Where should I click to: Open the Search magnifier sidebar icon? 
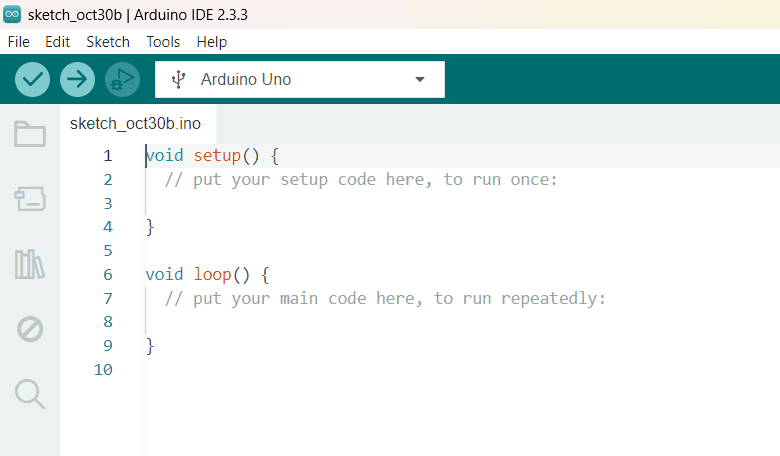pyautogui.click(x=30, y=394)
